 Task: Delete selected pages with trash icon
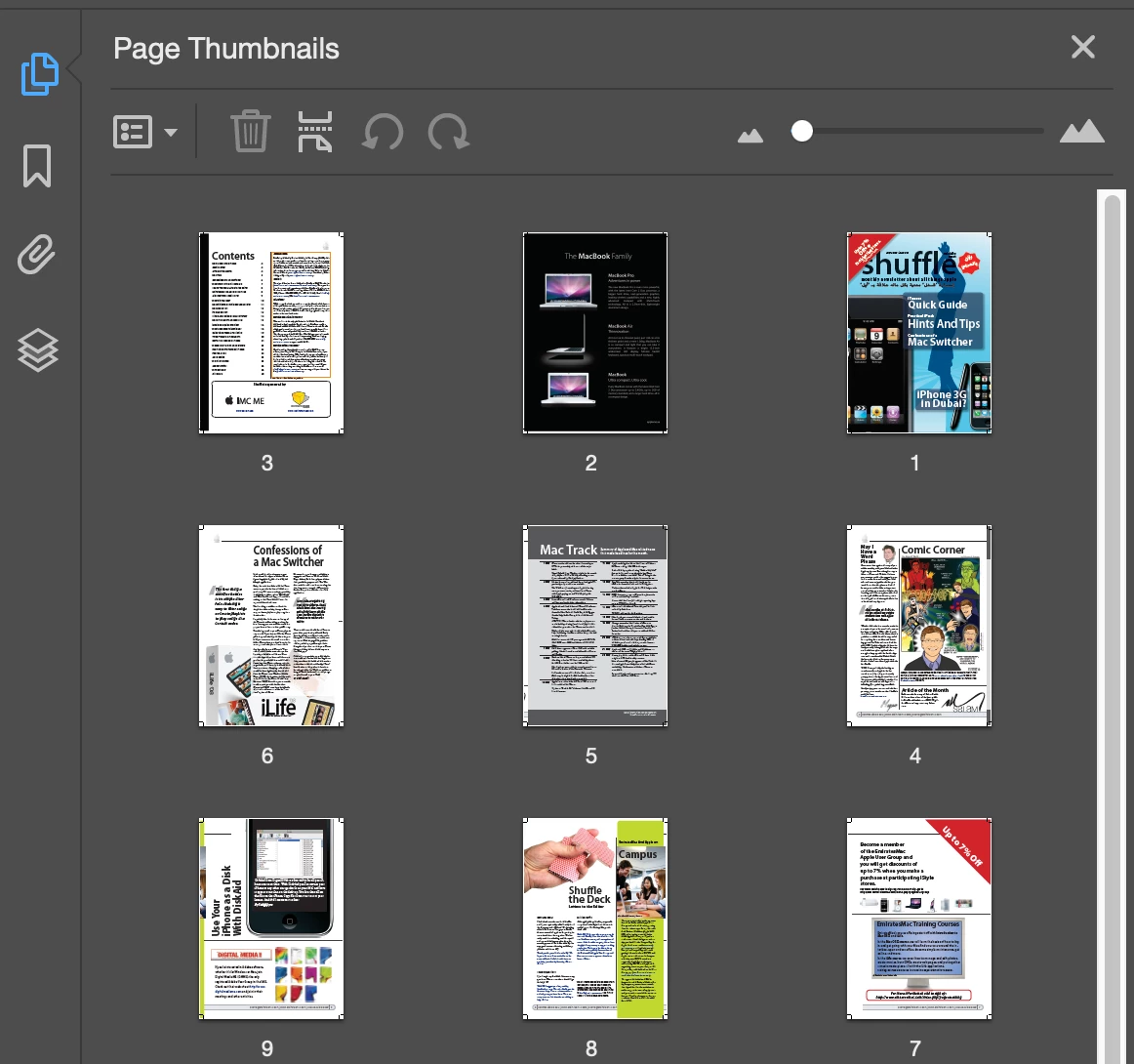[250, 131]
